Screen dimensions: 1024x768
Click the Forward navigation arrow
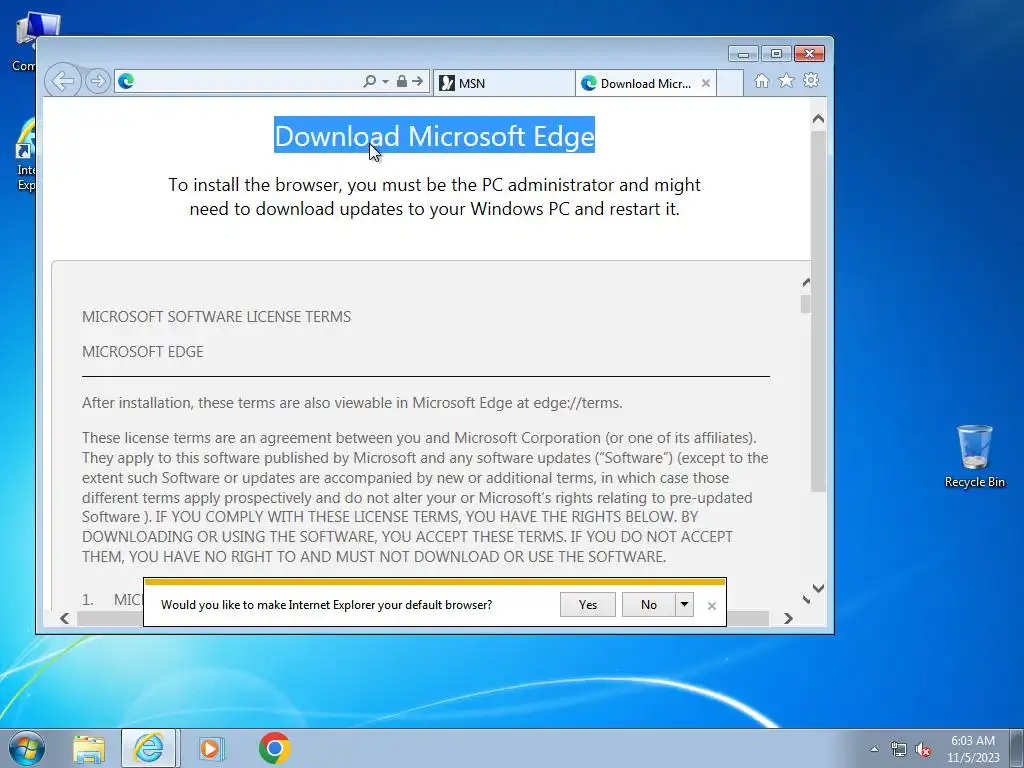tap(98, 82)
